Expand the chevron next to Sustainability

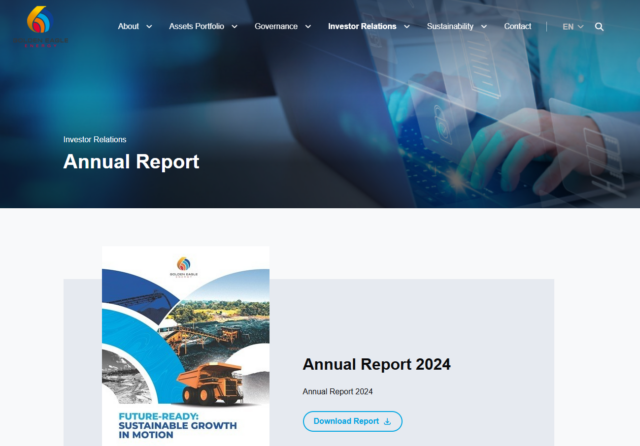pos(484,27)
